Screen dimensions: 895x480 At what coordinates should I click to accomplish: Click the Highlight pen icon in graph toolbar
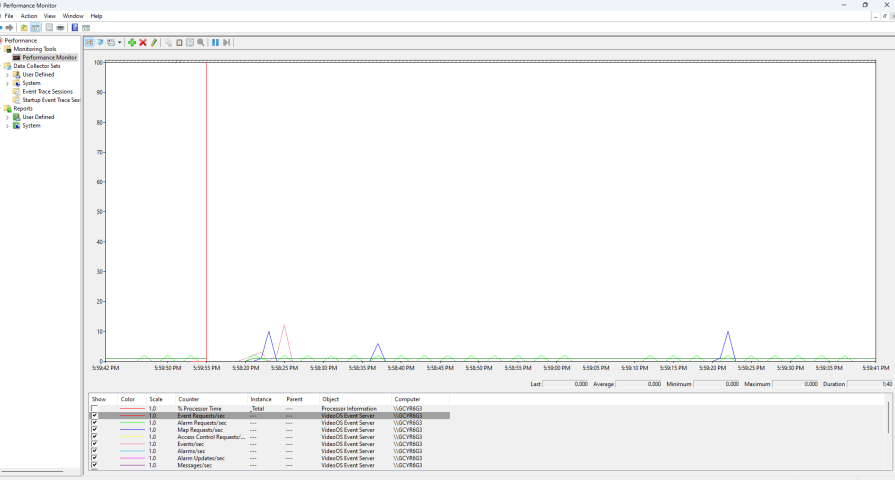(154, 42)
